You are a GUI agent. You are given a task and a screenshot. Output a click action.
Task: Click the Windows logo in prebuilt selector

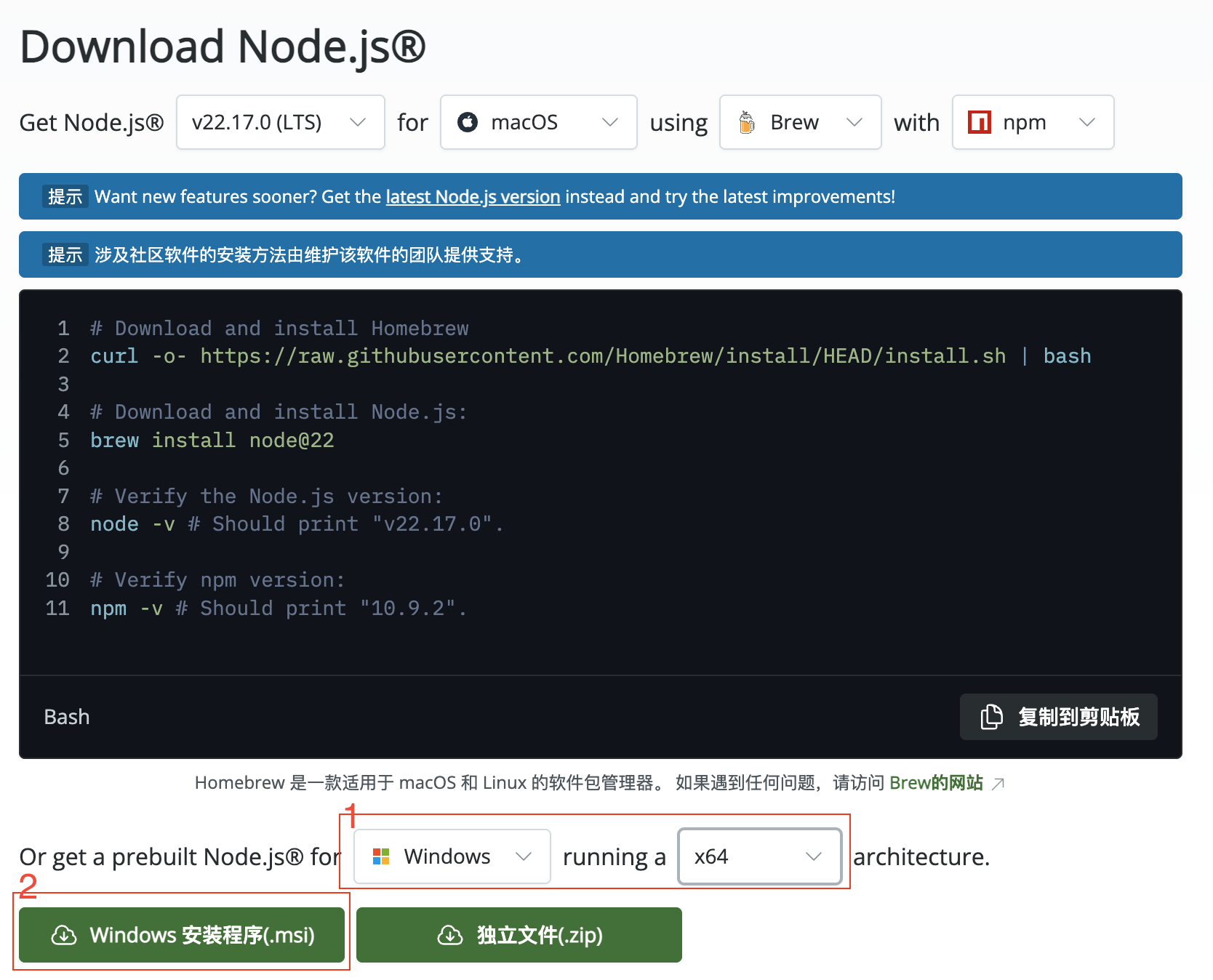381,856
